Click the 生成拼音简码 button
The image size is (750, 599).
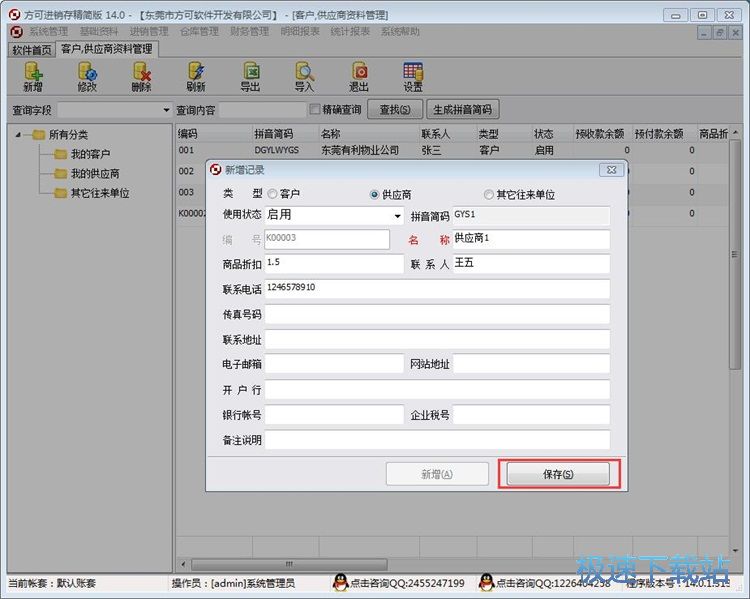click(x=463, y=110)
